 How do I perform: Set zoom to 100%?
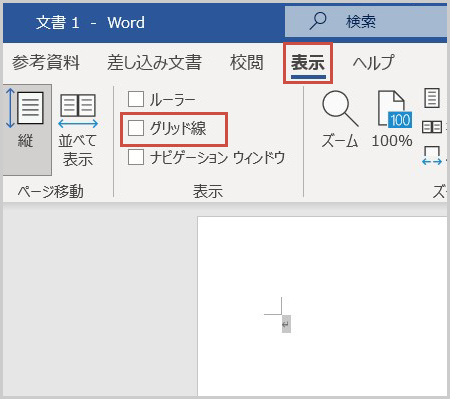click(x=392, y=119)
